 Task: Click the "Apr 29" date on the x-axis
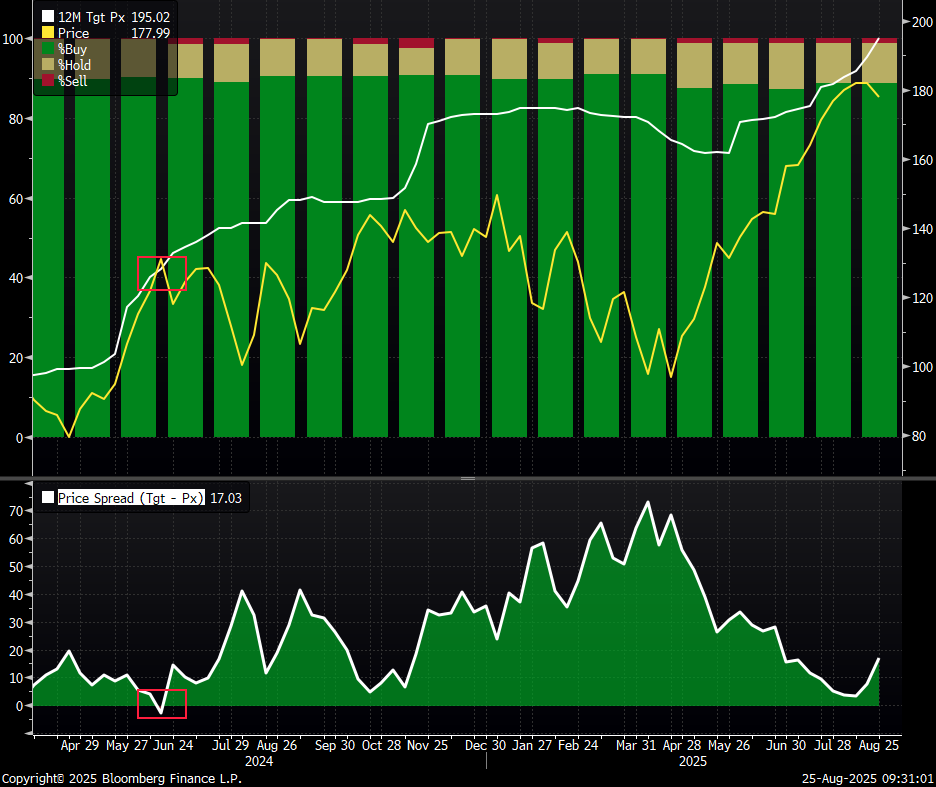tap(80, 745)
